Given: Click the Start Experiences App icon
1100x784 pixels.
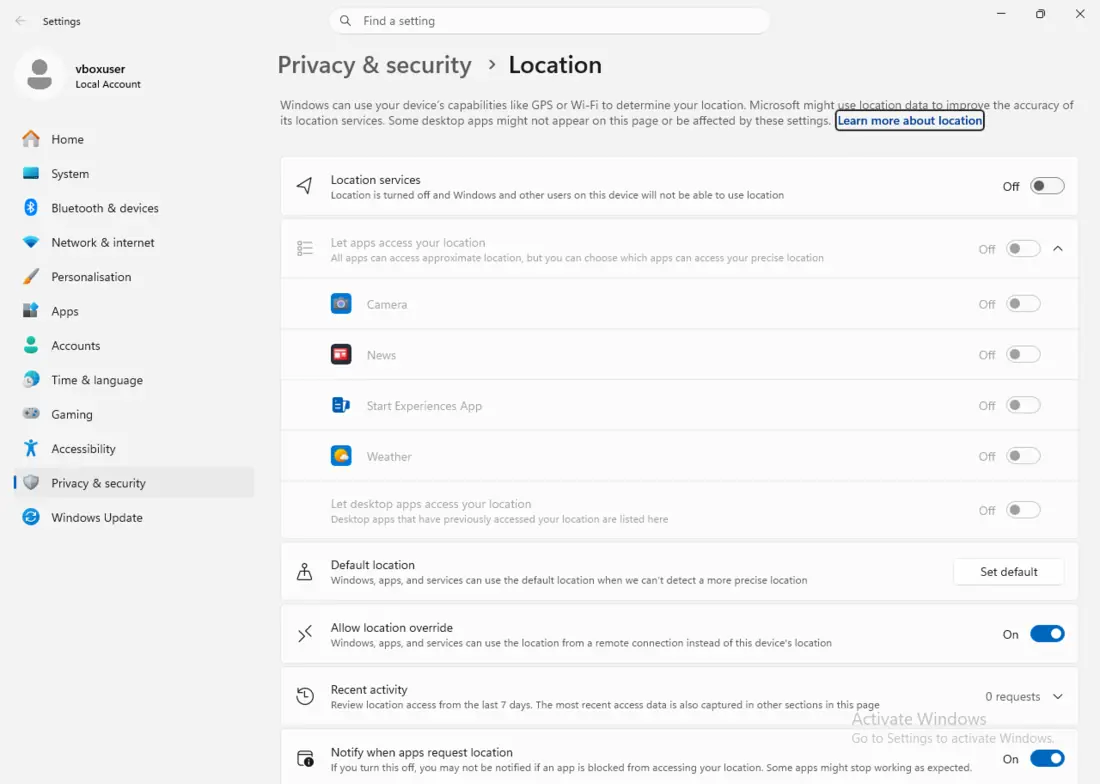Looking at the screenshot, I should 341,405.
